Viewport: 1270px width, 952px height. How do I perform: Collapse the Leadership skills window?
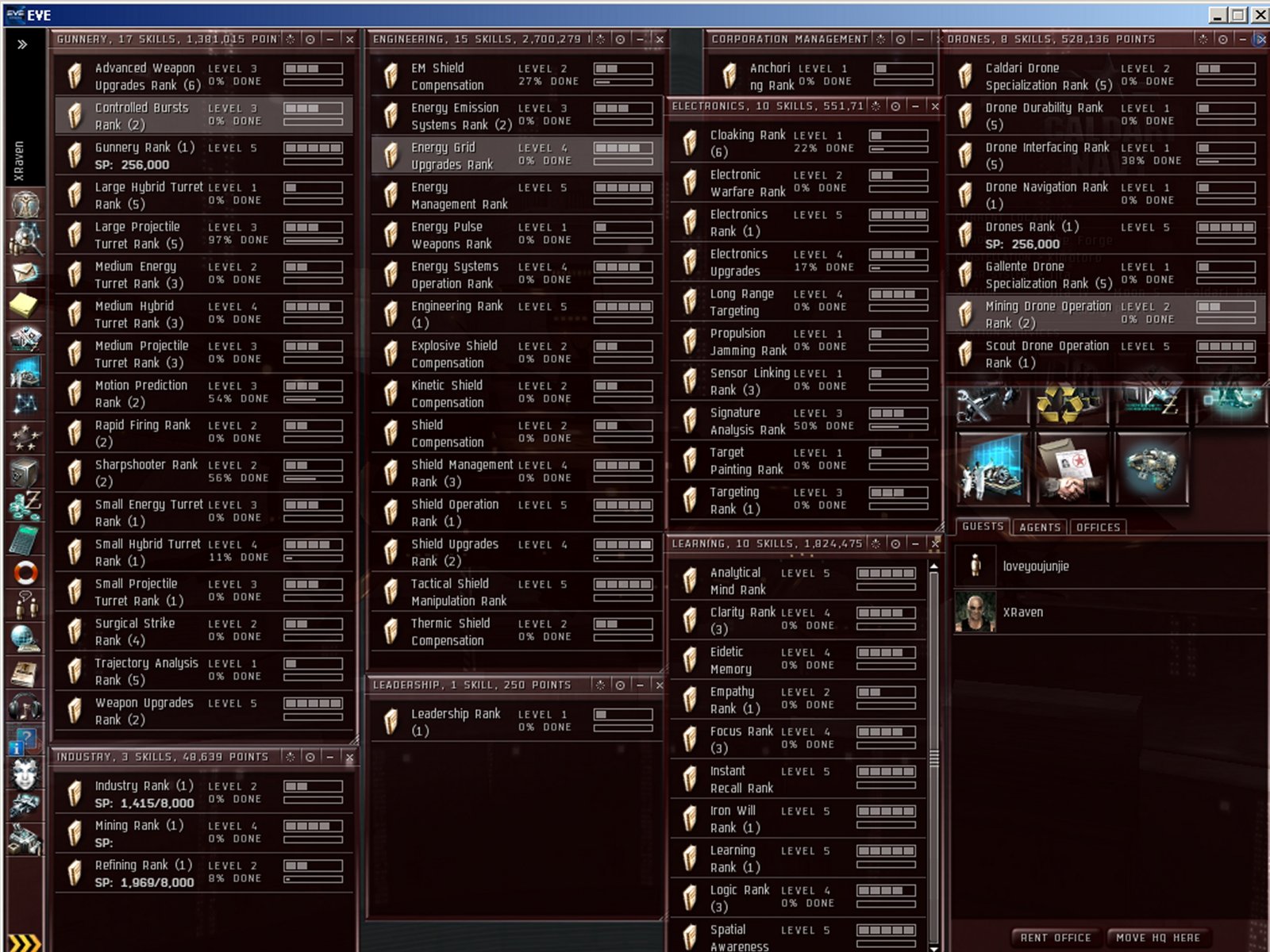[640, 685]
